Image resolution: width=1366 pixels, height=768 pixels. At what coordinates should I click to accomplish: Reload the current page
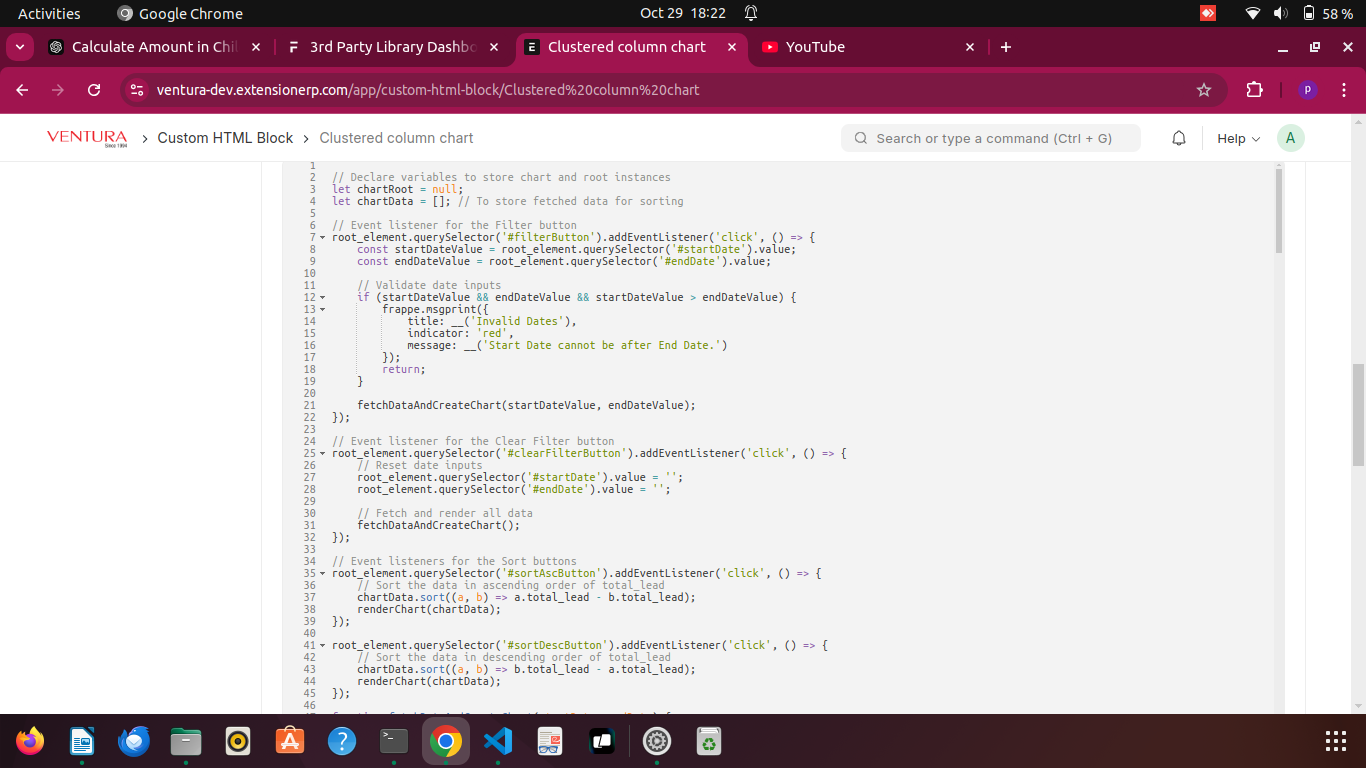[94, 90]
